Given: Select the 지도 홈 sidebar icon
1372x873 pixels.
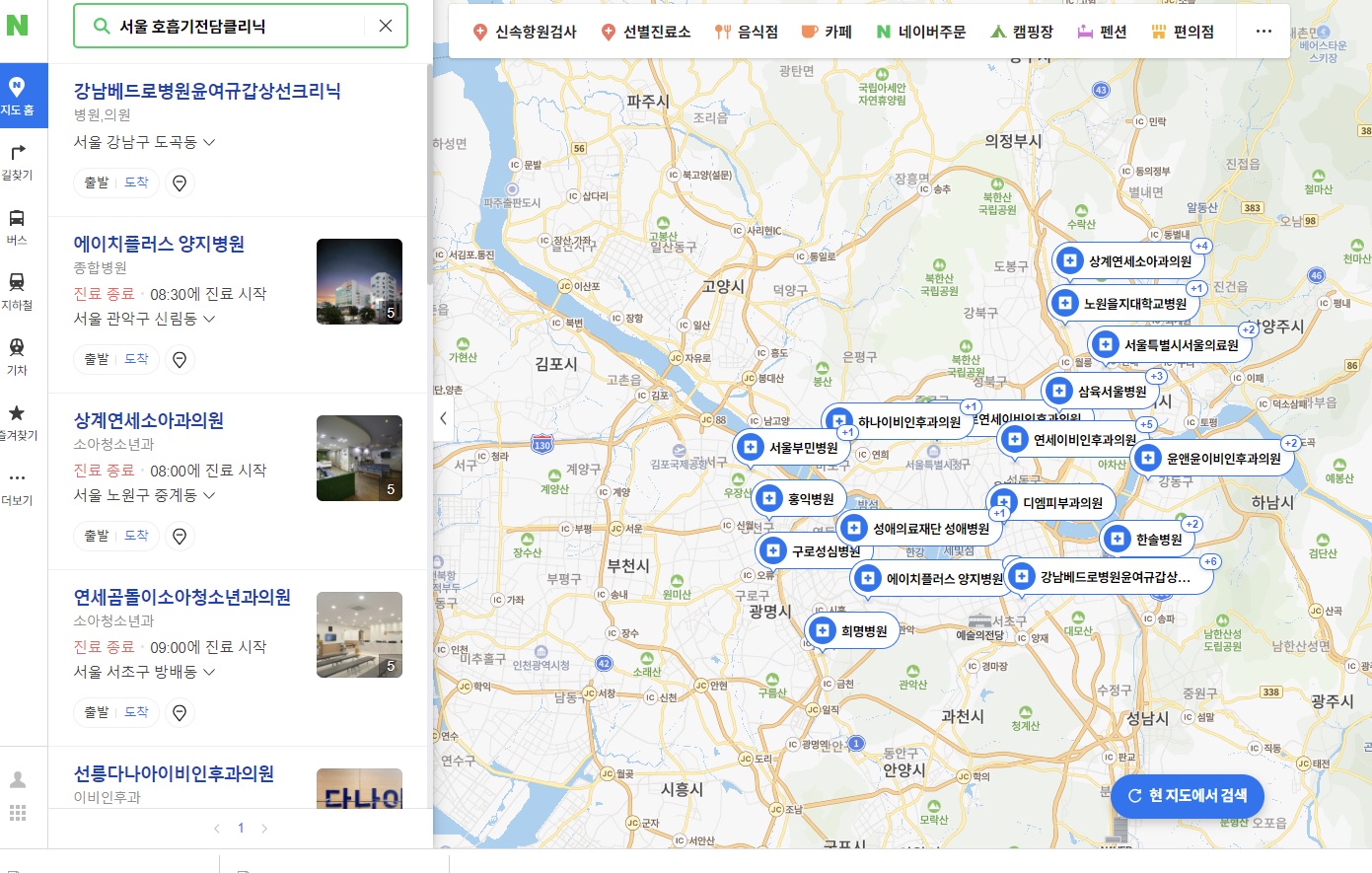Looking at the screenshot, I should pyautogui.click(x=17, y=96).
